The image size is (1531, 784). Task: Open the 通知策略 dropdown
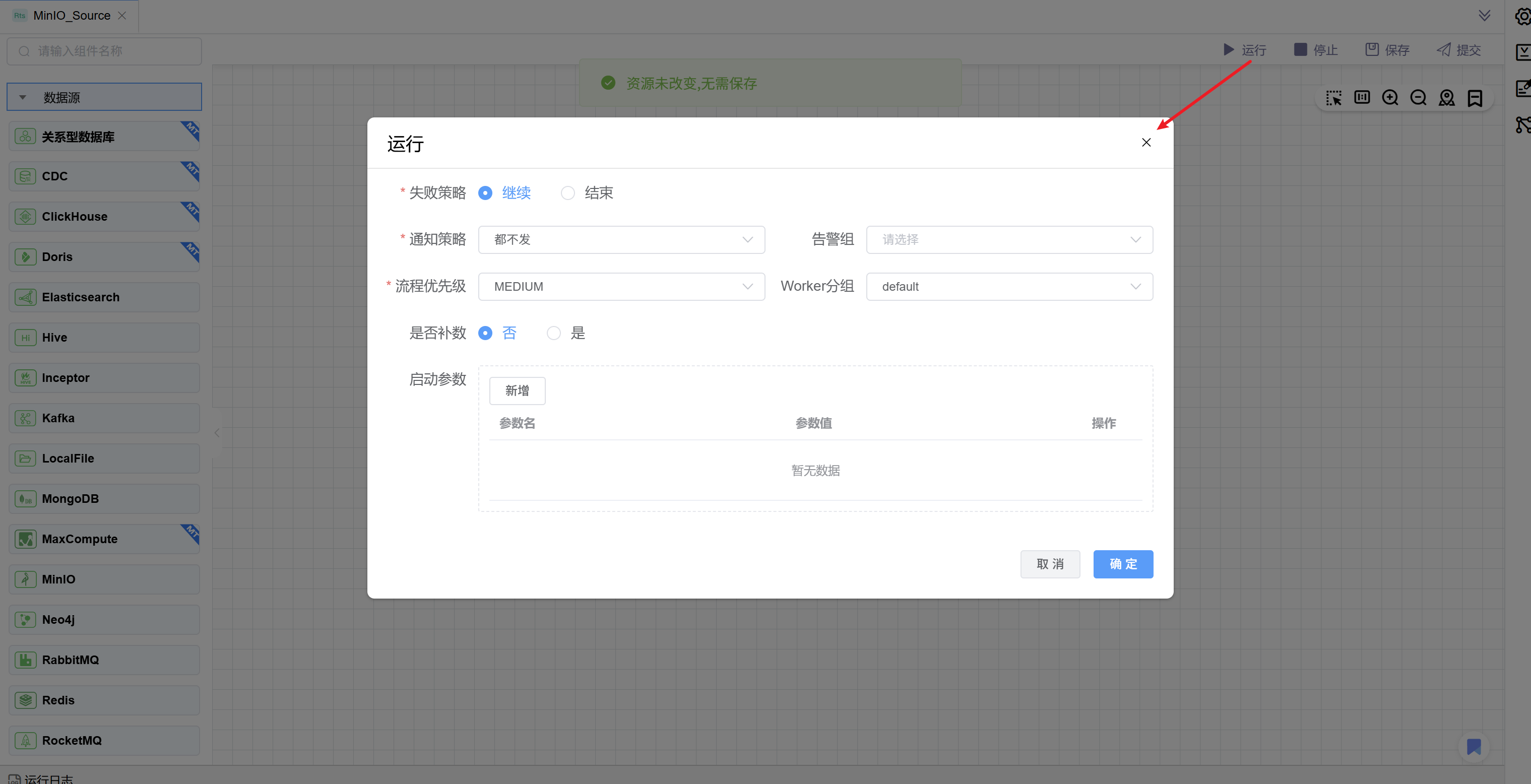[x=621, y=239]
